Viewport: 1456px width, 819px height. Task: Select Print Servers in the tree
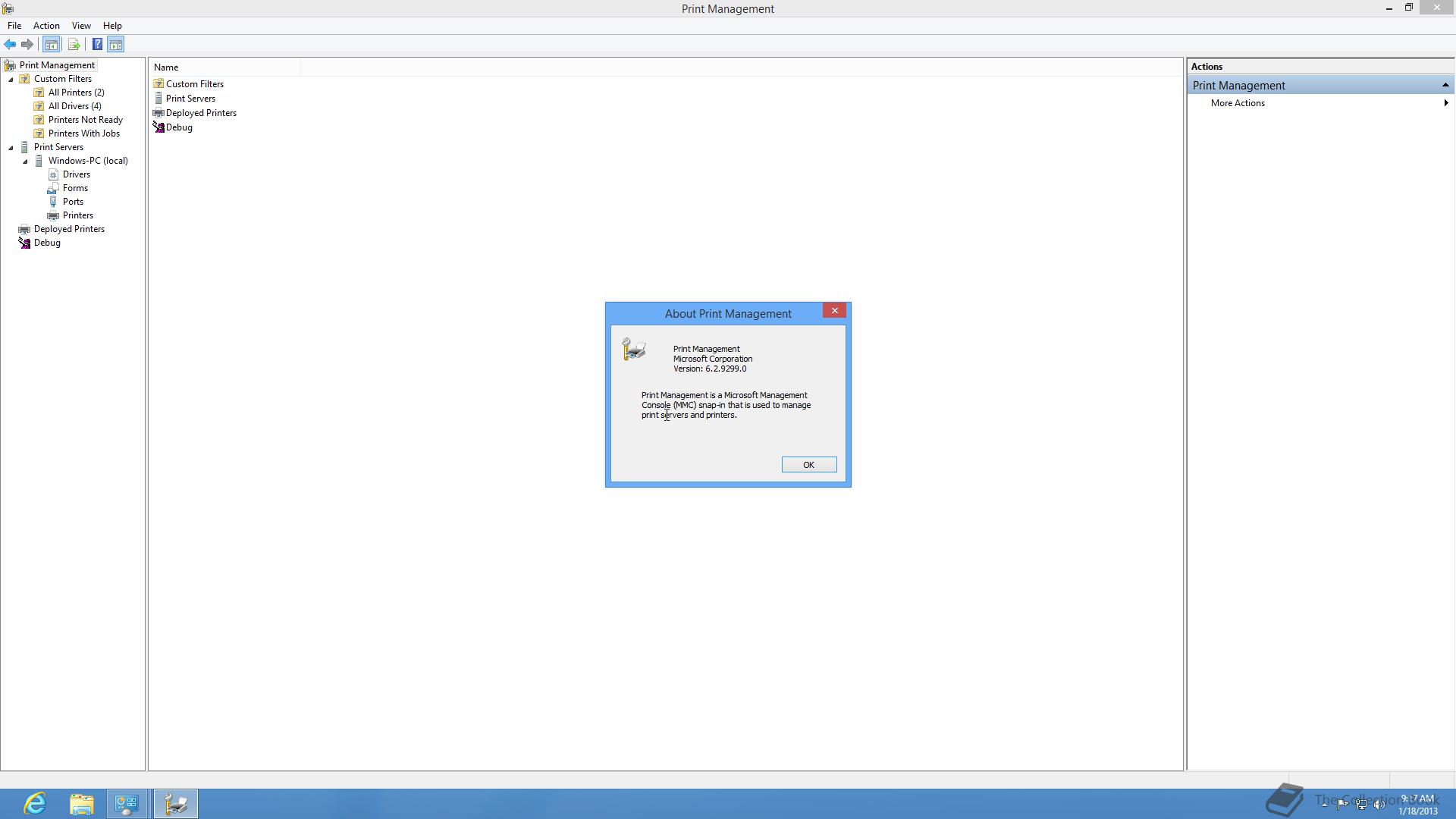[x=58, y=147]
